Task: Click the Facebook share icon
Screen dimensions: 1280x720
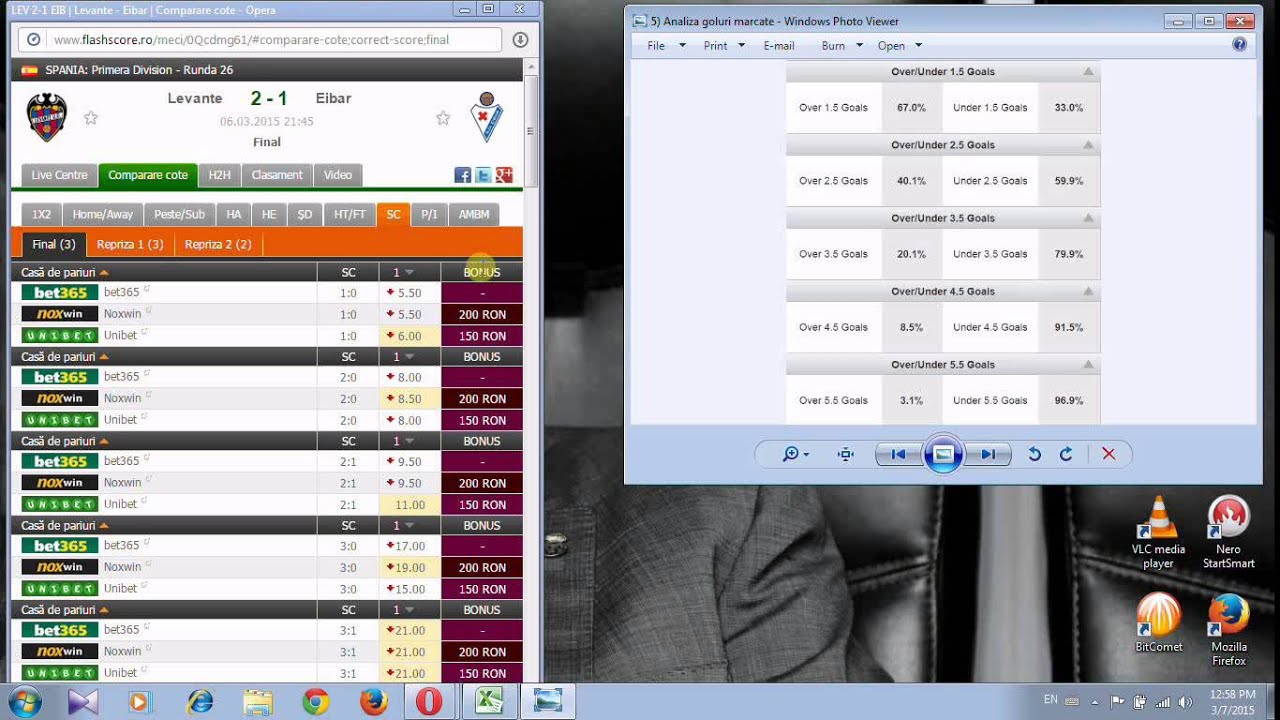Action: coord(462,175)
